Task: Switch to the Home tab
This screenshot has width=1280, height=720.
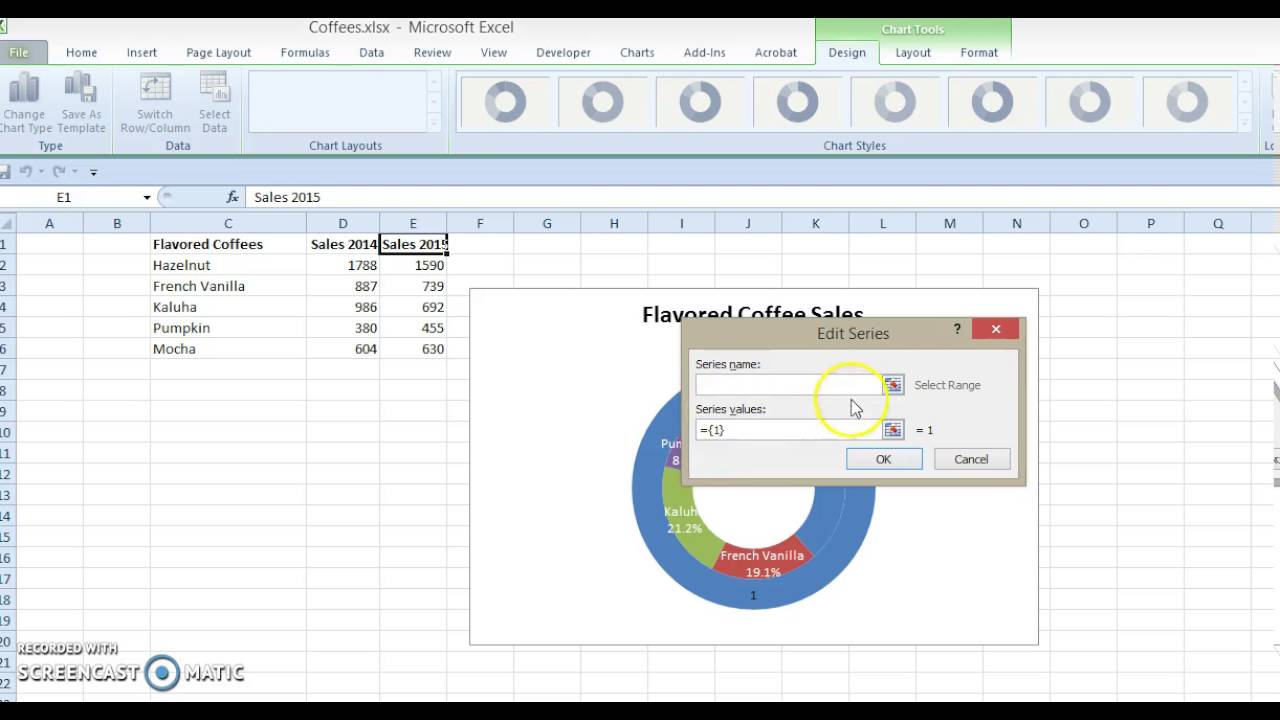Action: point(81,52)
